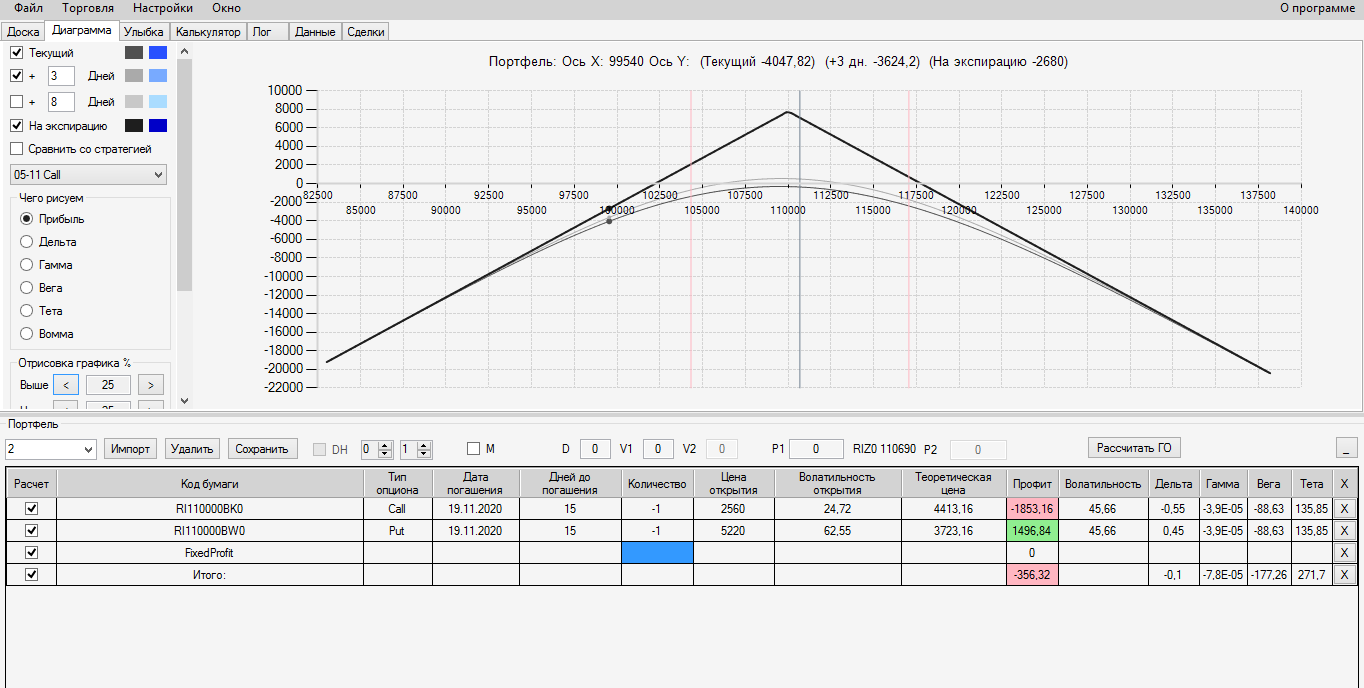Screen dimensions: 1364x688
Task: Switch to the Доска tab
Action: pyautogui.click(x=23, y=32)
